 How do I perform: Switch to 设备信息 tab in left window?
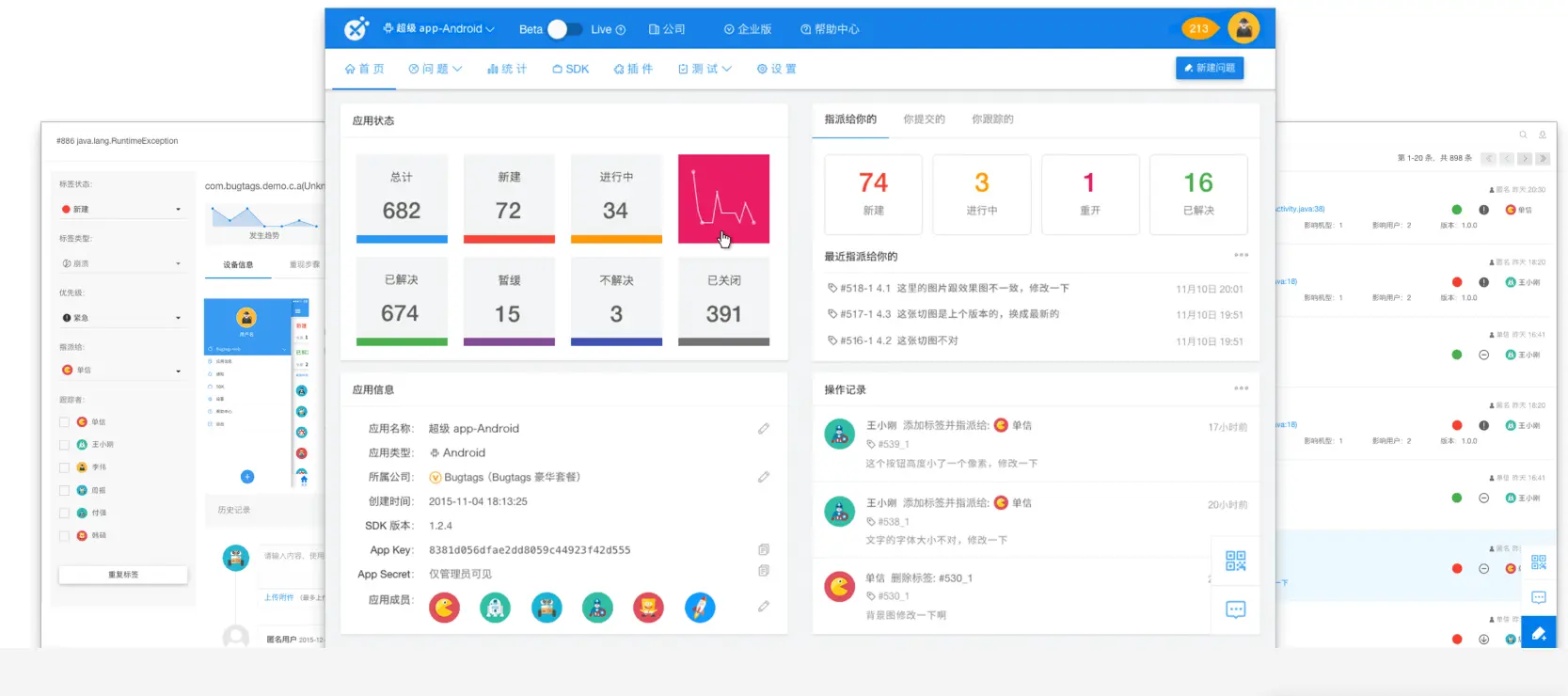click(238, 265)
